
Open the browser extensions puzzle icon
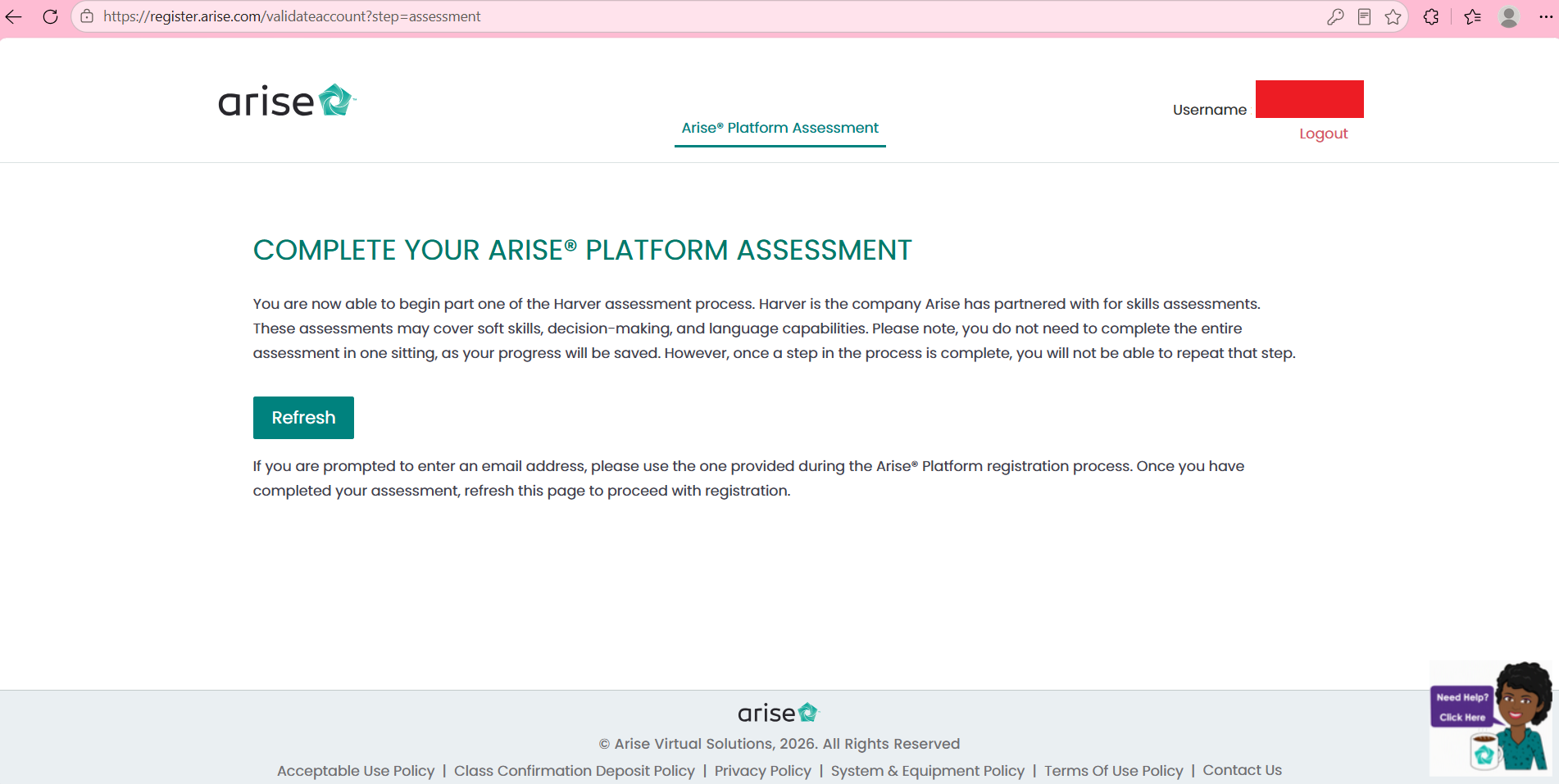point(1431,16)
